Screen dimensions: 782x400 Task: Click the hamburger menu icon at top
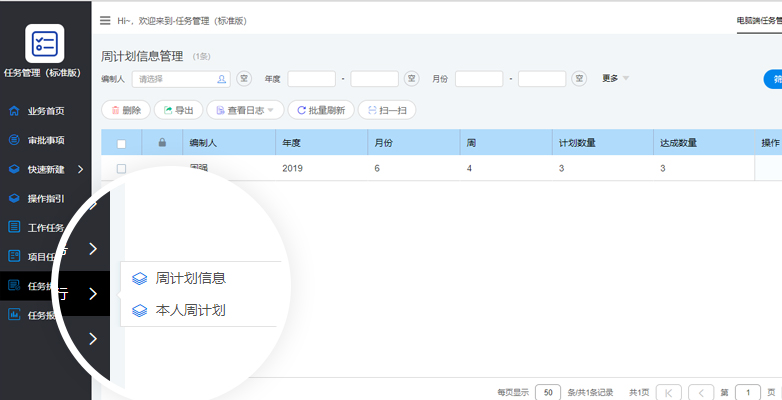tap(105, 20)
